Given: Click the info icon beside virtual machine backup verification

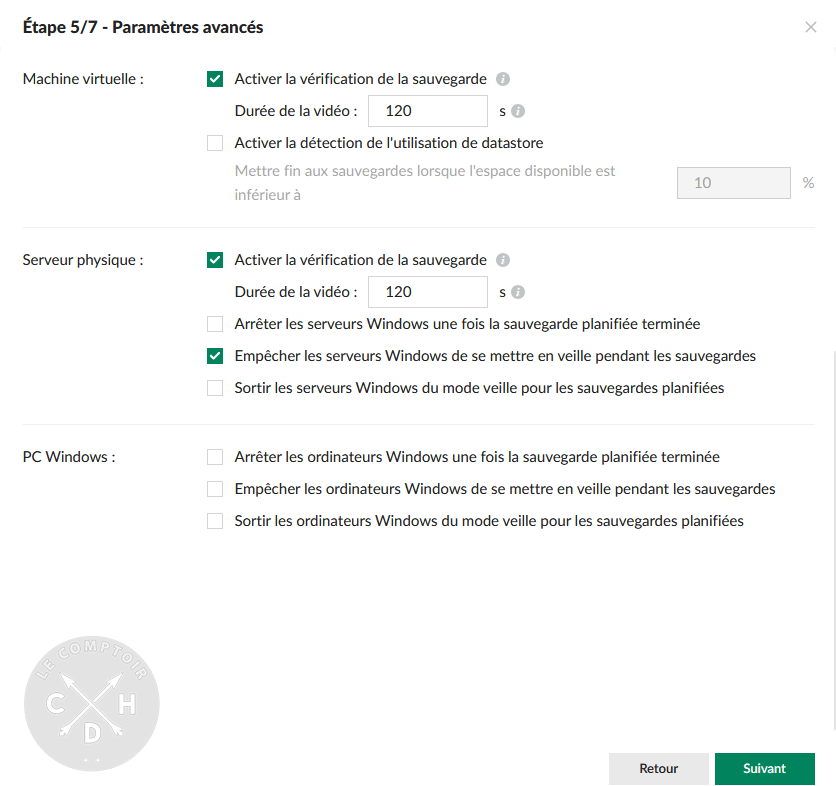Looking at the screenshot, I should pos(502,79).
